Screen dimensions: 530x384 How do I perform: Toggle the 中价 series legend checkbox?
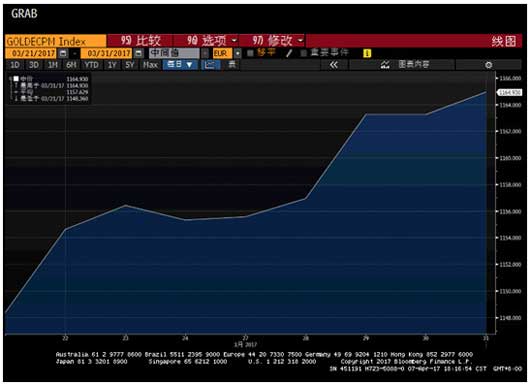[x=16, y=78]
